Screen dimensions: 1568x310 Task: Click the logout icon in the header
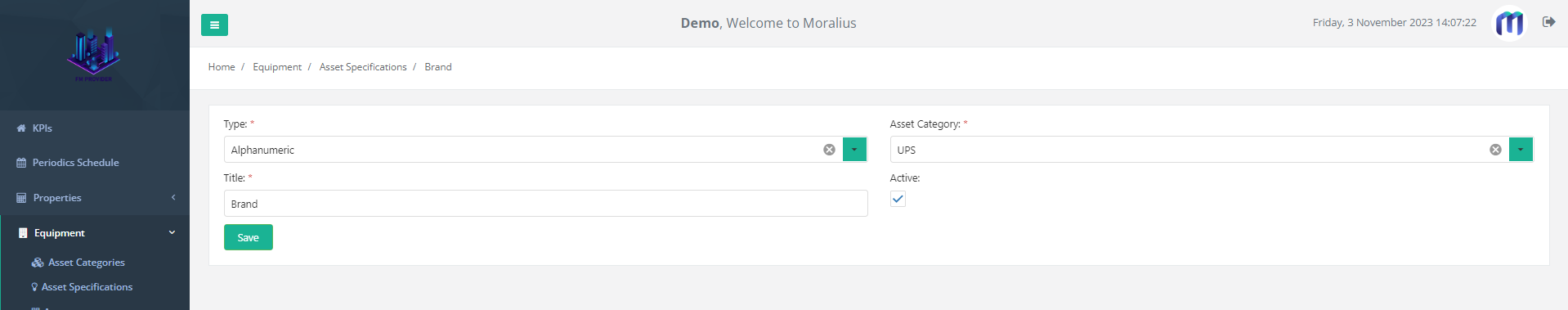[1548, 22]
